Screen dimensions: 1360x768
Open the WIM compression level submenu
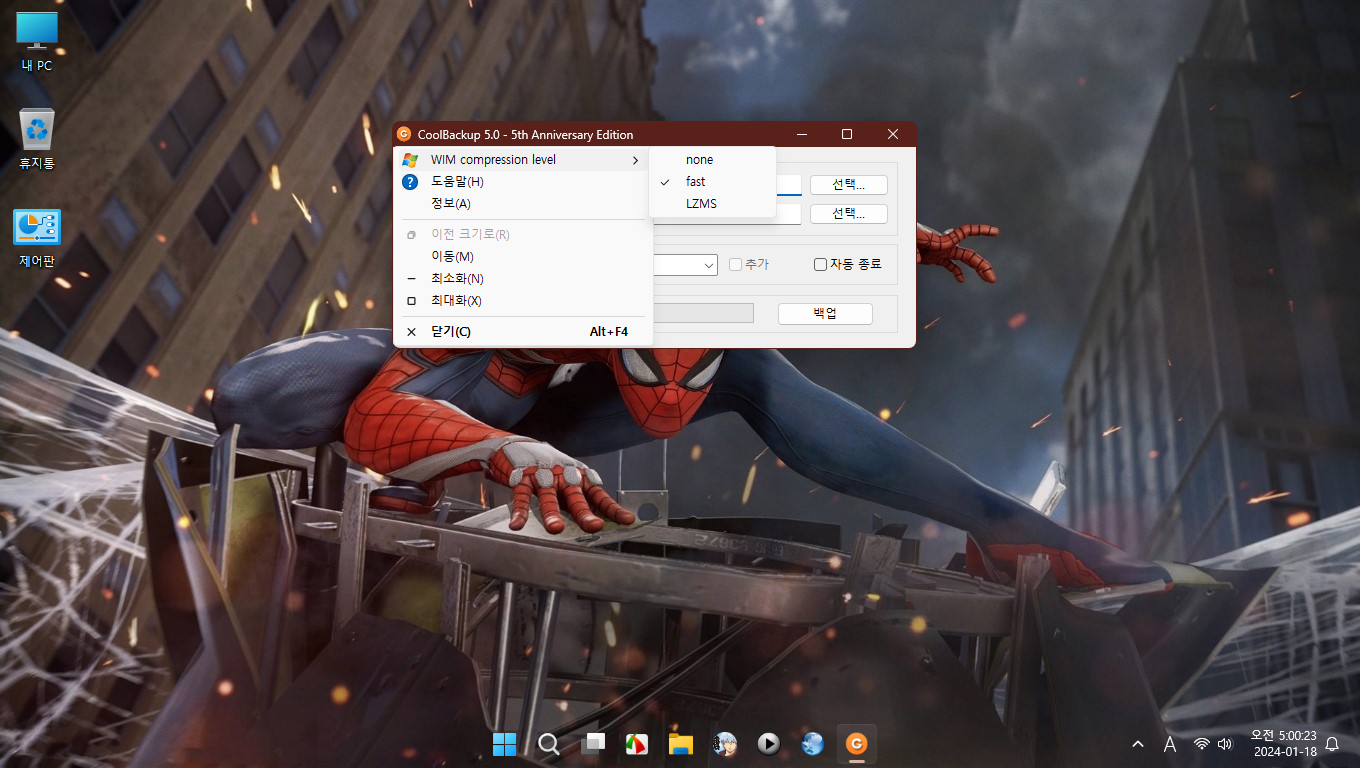[x=523, y=160]
